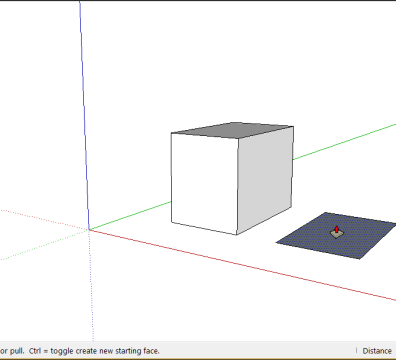This screenshot has height=360, width=396.
Task: Select the top front edge of the cube
Action: click(x=205, y=135)
